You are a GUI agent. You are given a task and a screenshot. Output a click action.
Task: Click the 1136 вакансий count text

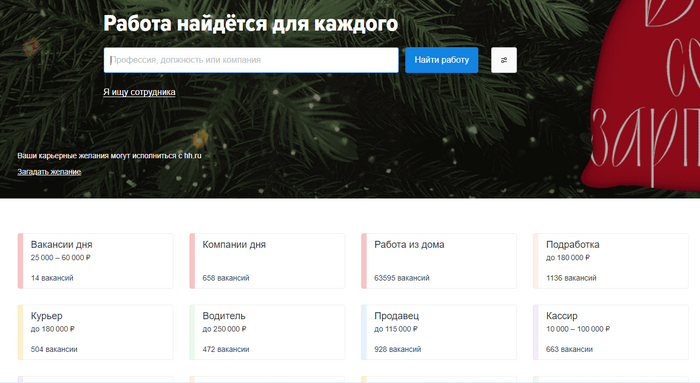(x=571, y=278)
